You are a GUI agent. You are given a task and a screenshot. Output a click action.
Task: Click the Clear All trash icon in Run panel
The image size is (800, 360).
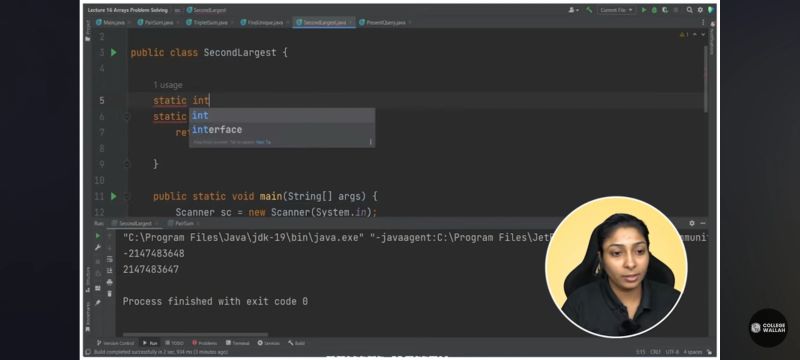tap(110, 293)
